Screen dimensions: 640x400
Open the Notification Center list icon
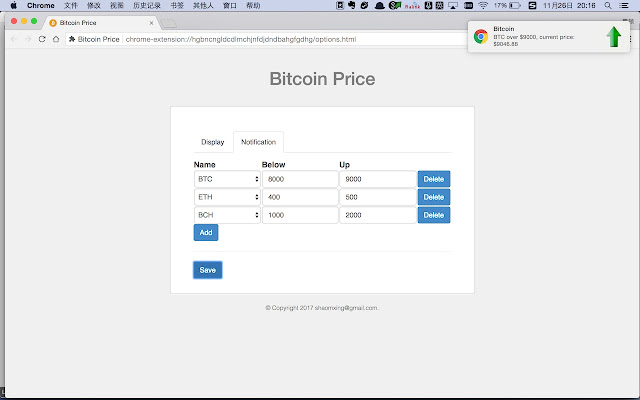[624, 5]
